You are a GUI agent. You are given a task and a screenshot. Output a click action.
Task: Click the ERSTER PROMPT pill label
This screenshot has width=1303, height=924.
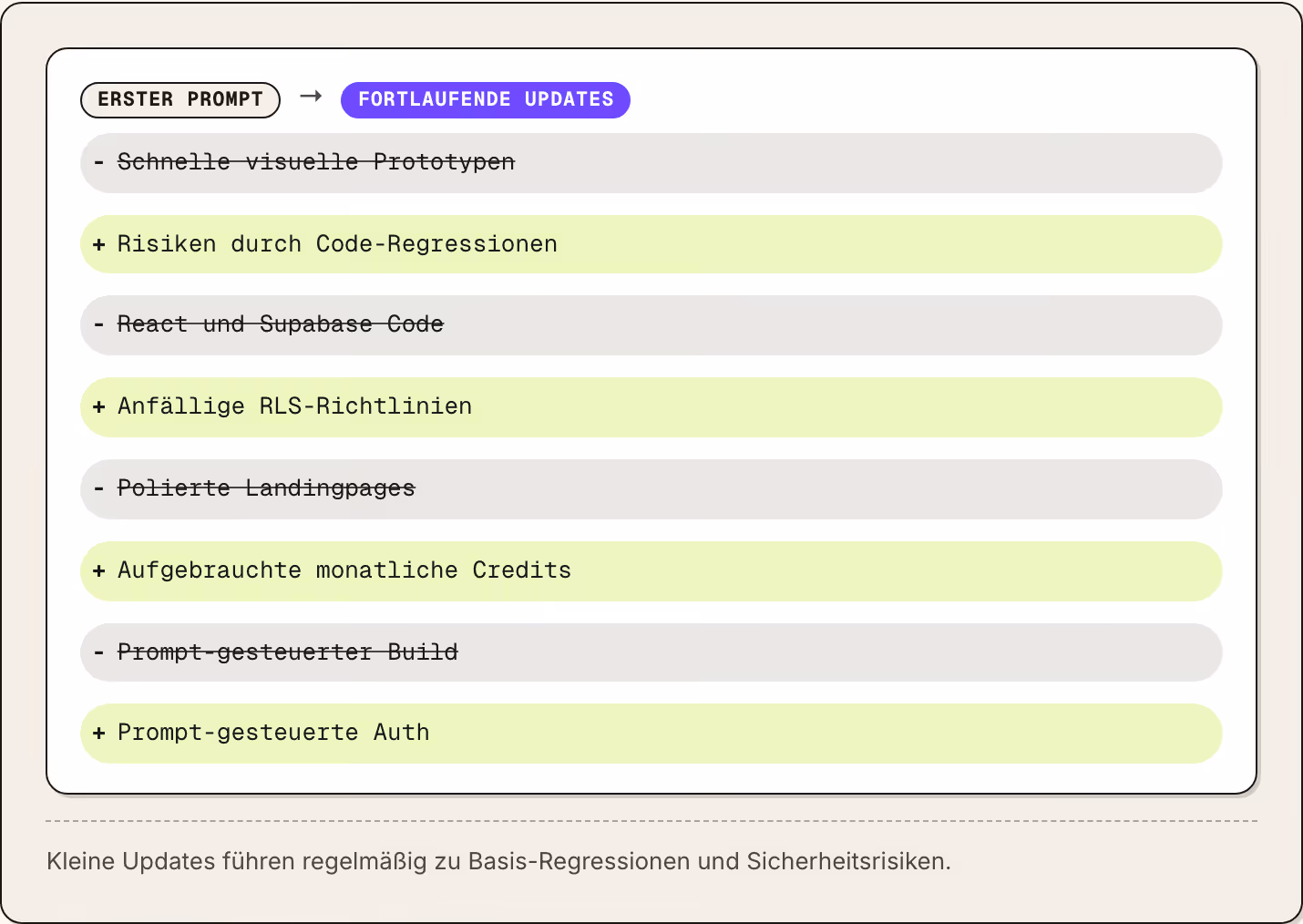[x=180, y=99]
